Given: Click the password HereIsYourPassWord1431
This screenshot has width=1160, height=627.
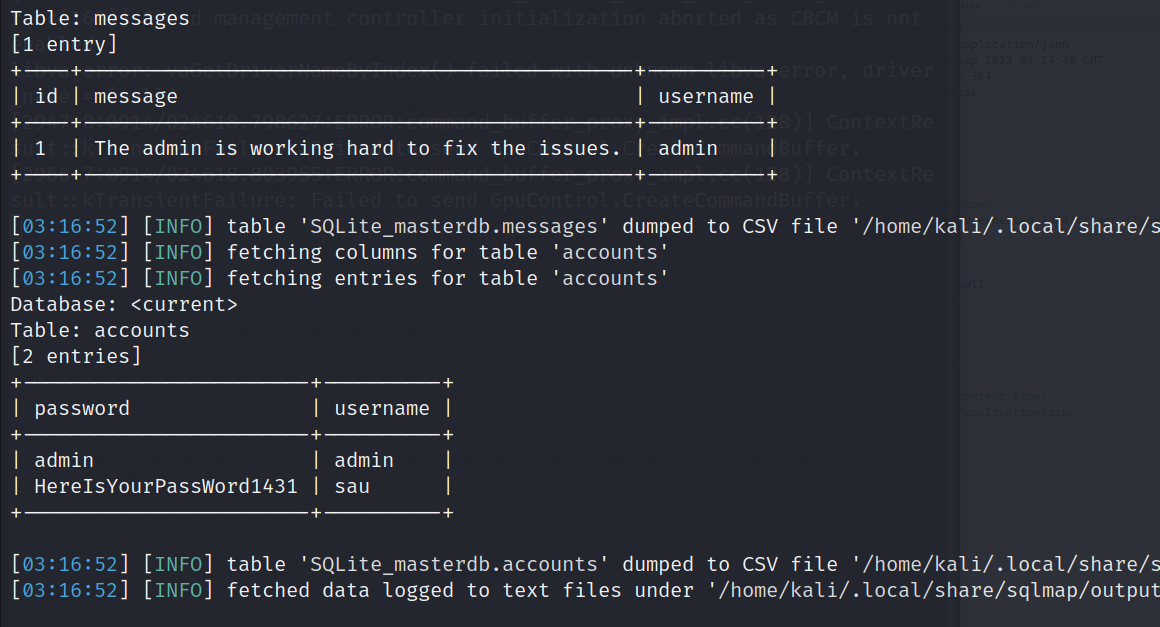Looking at the screenshot, I should click(x=166, y=487).
